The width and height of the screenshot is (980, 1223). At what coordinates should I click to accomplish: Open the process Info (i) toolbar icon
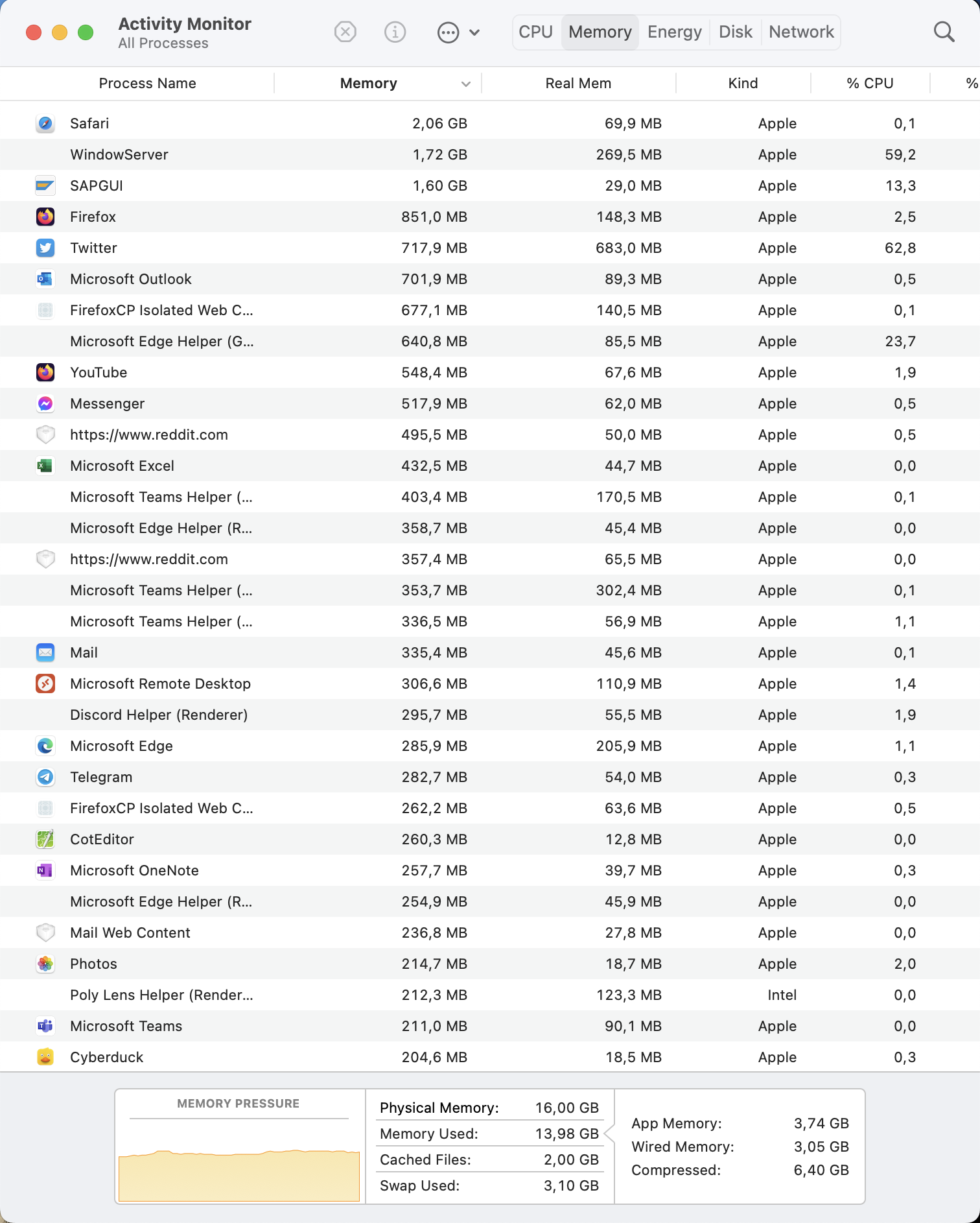(x=395, y=32)
